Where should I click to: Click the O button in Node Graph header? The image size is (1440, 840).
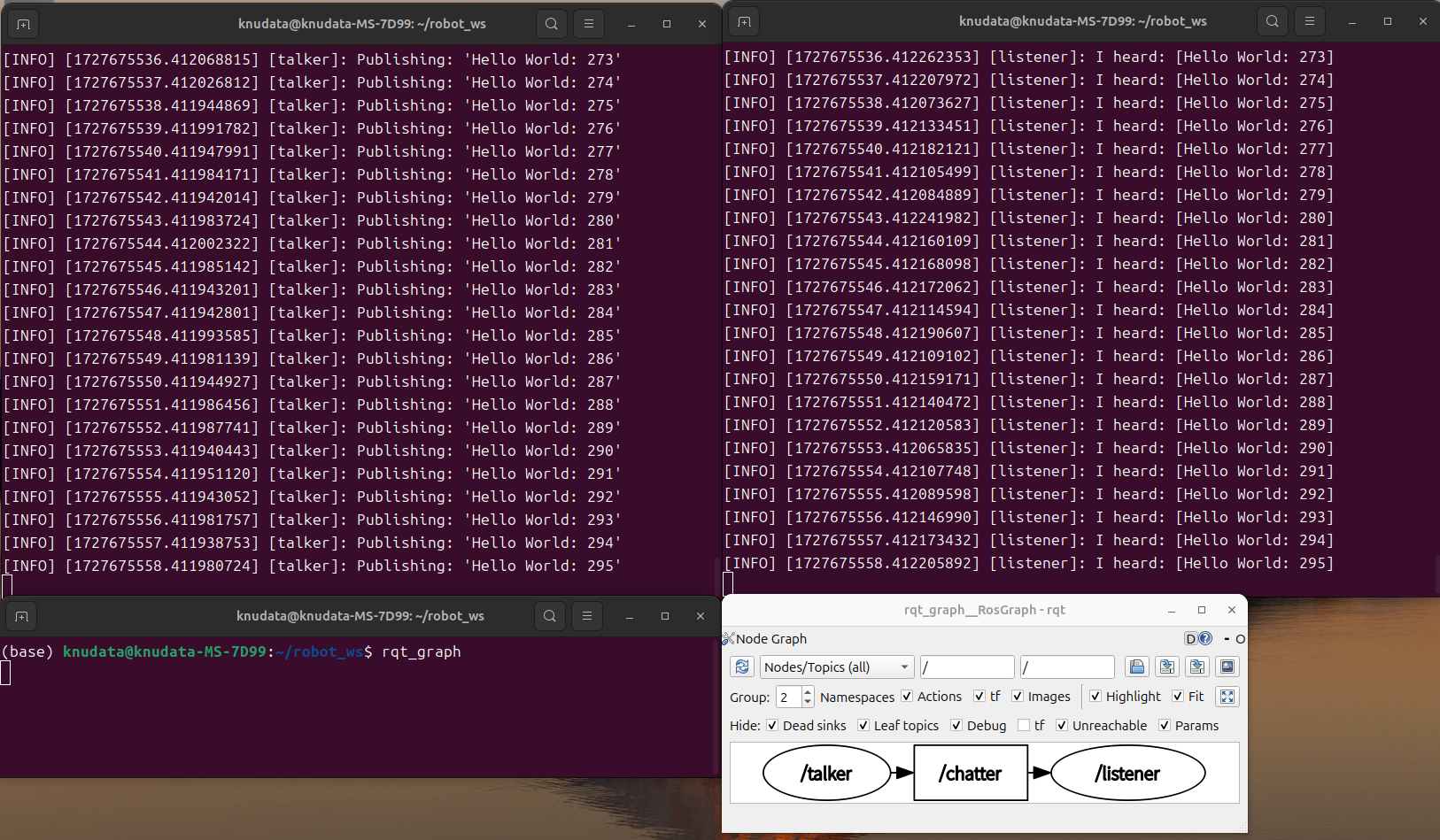click(1241, 638)
